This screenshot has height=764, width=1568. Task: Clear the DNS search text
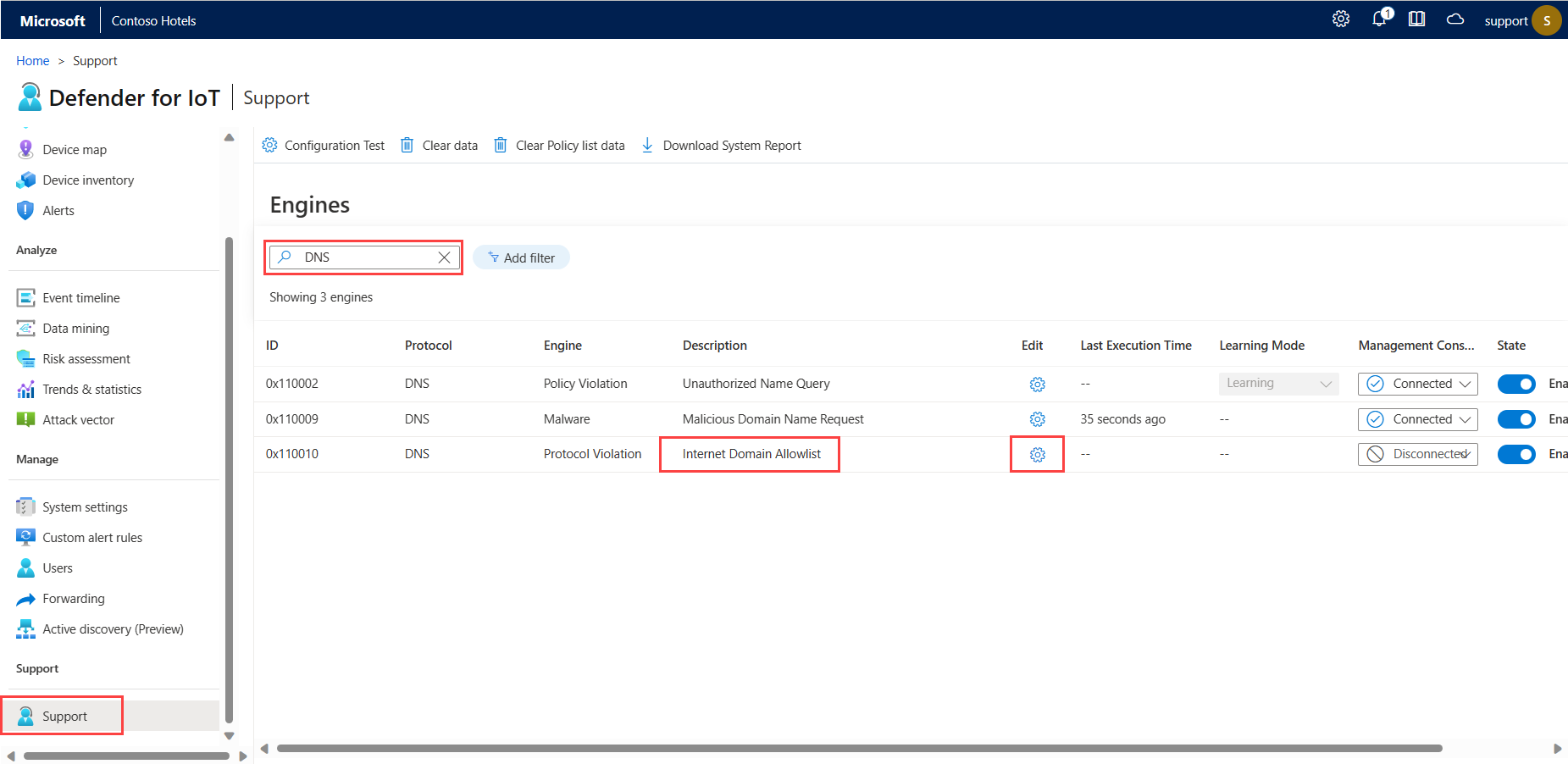[x=444, y=257]
